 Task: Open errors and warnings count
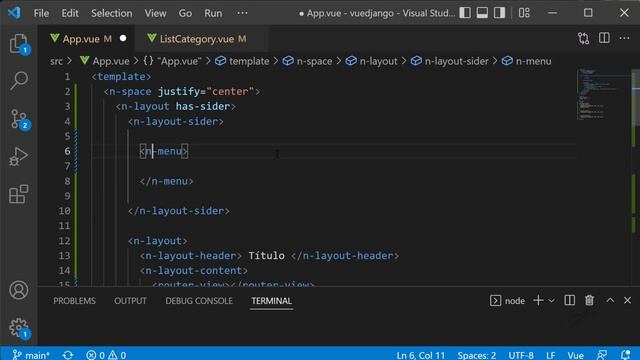point(106,355)
